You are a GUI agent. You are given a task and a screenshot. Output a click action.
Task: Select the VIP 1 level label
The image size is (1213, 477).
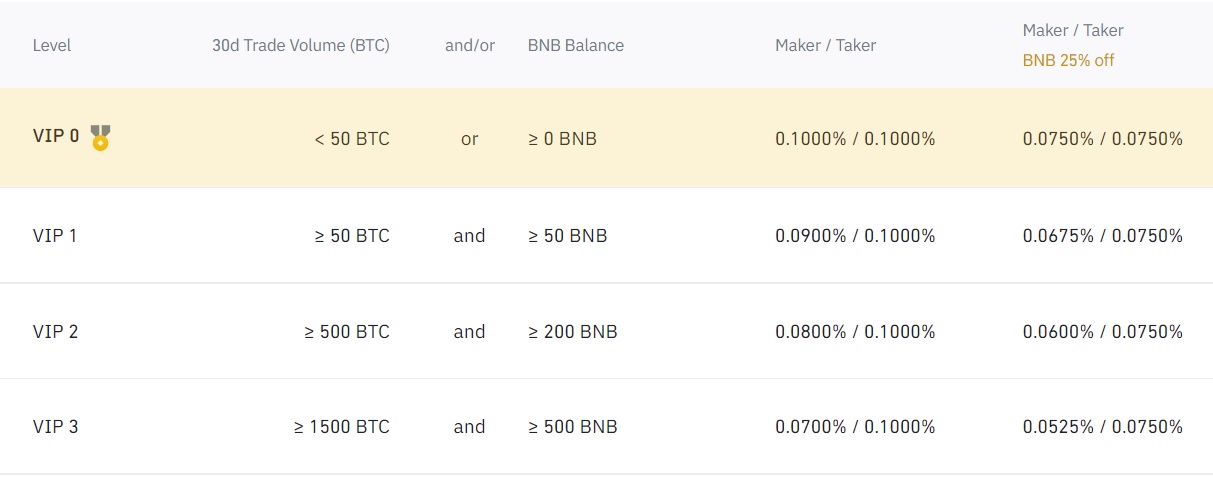point(55,236)
